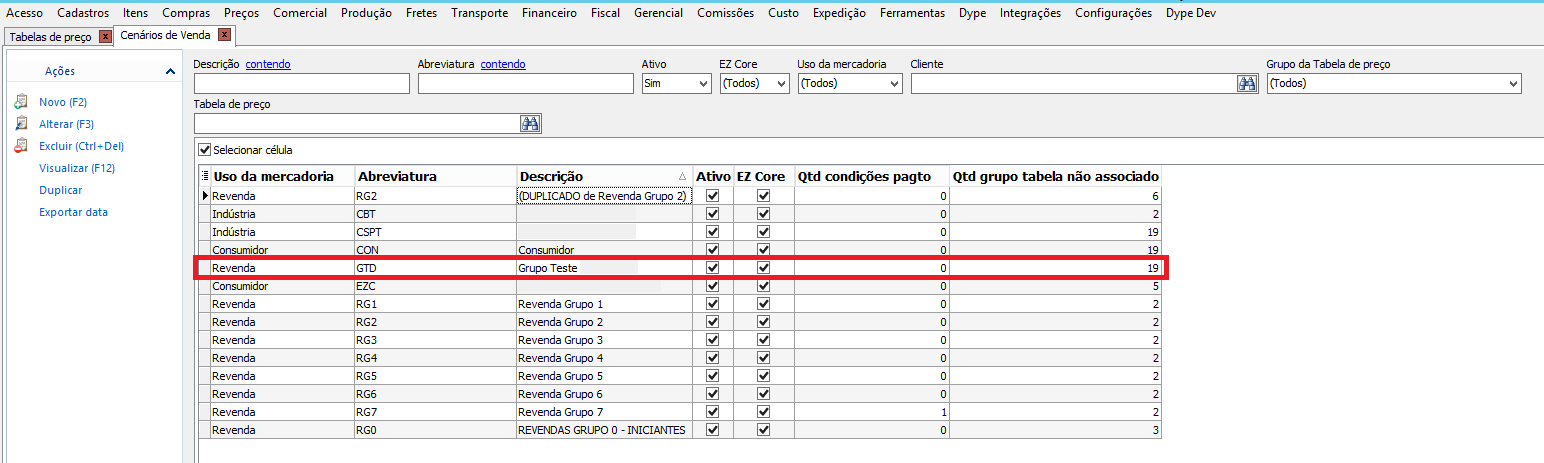Select '(DUPLICADO de Revenda Grupo 2)' cell
This screenshot has width=1544, height=463.
pos(605,196)
